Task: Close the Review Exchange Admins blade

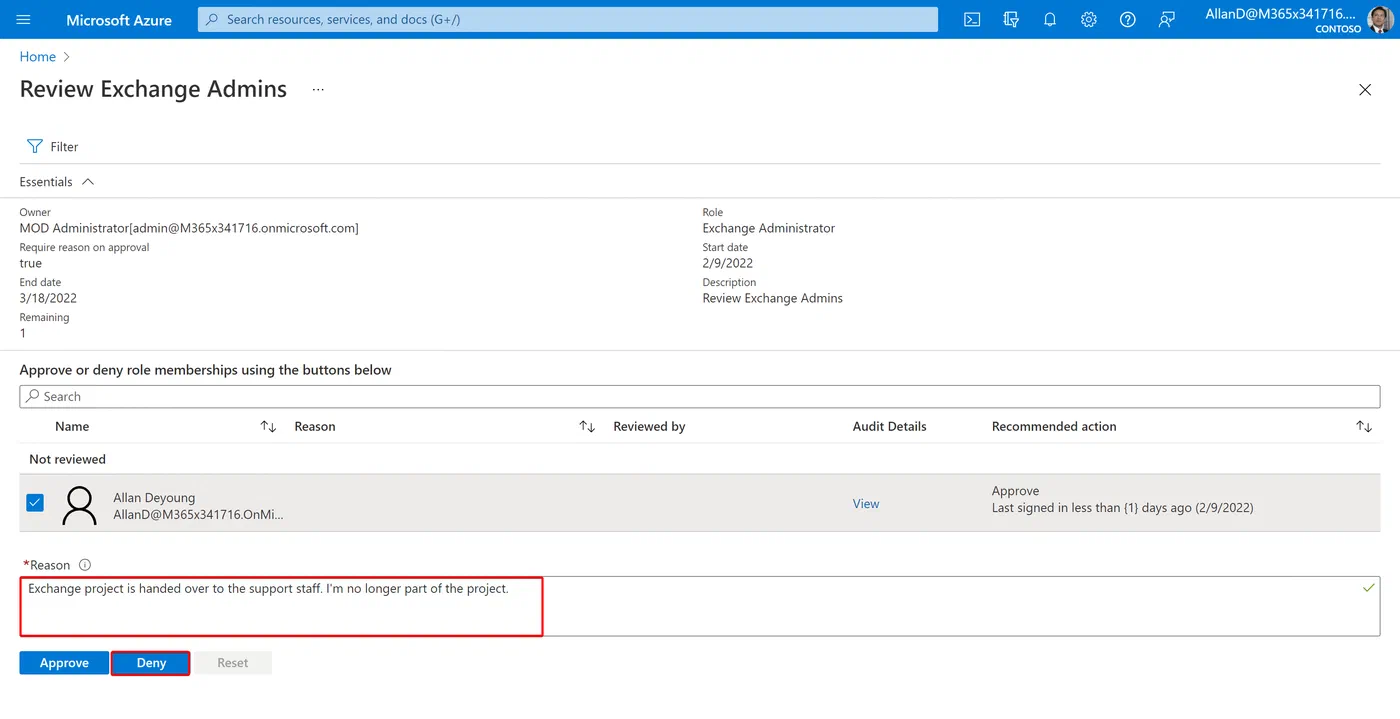Action: (x=1365, y=90)
